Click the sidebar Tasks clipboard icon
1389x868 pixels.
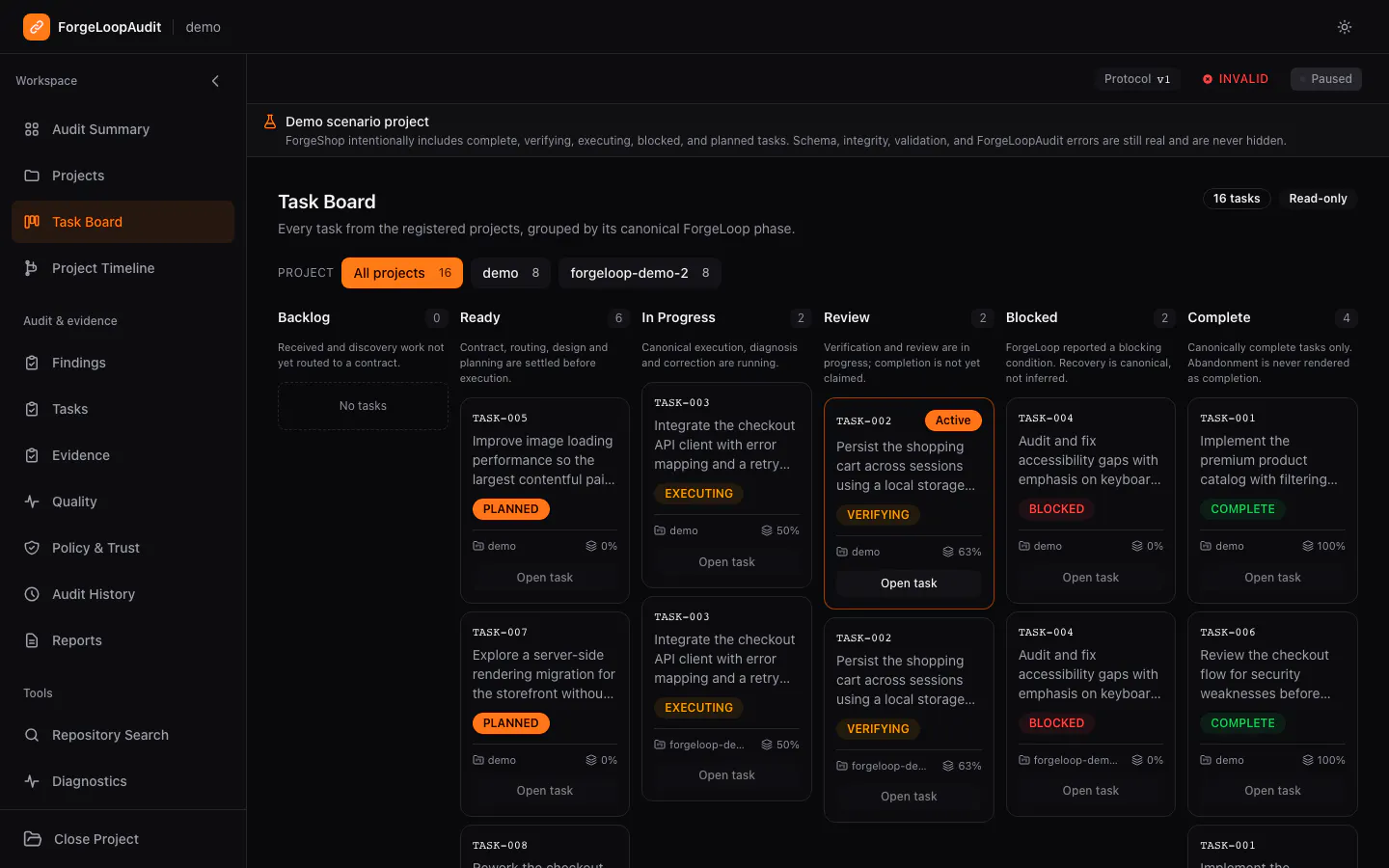point(32,409)
